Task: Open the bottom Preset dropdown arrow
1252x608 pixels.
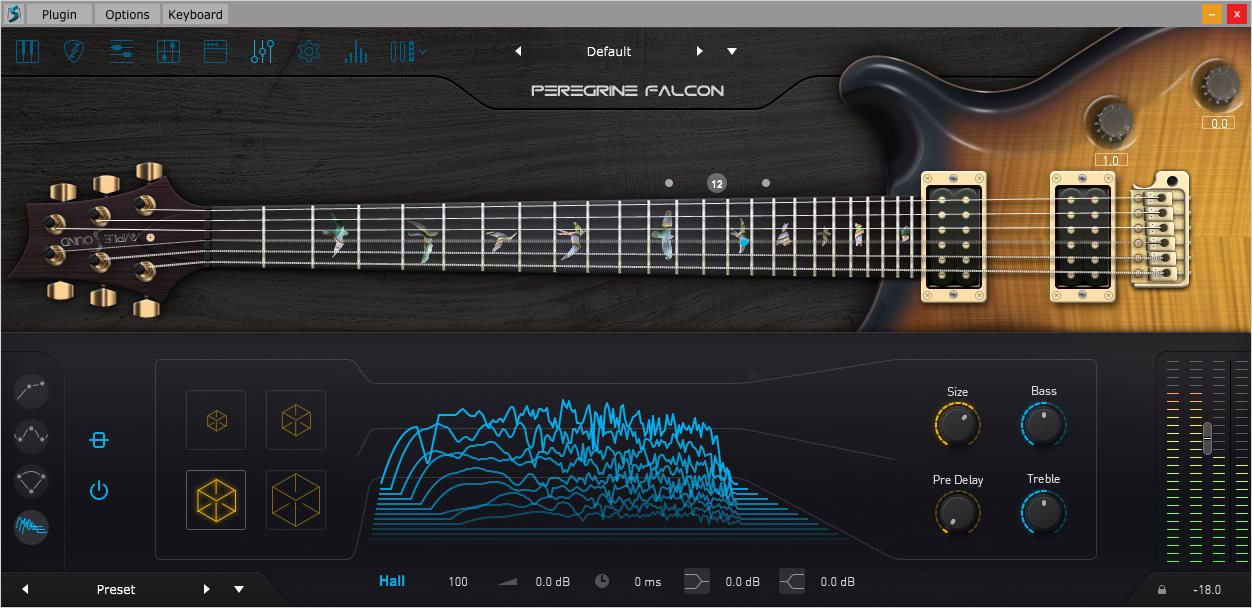Action: (239, 589)
